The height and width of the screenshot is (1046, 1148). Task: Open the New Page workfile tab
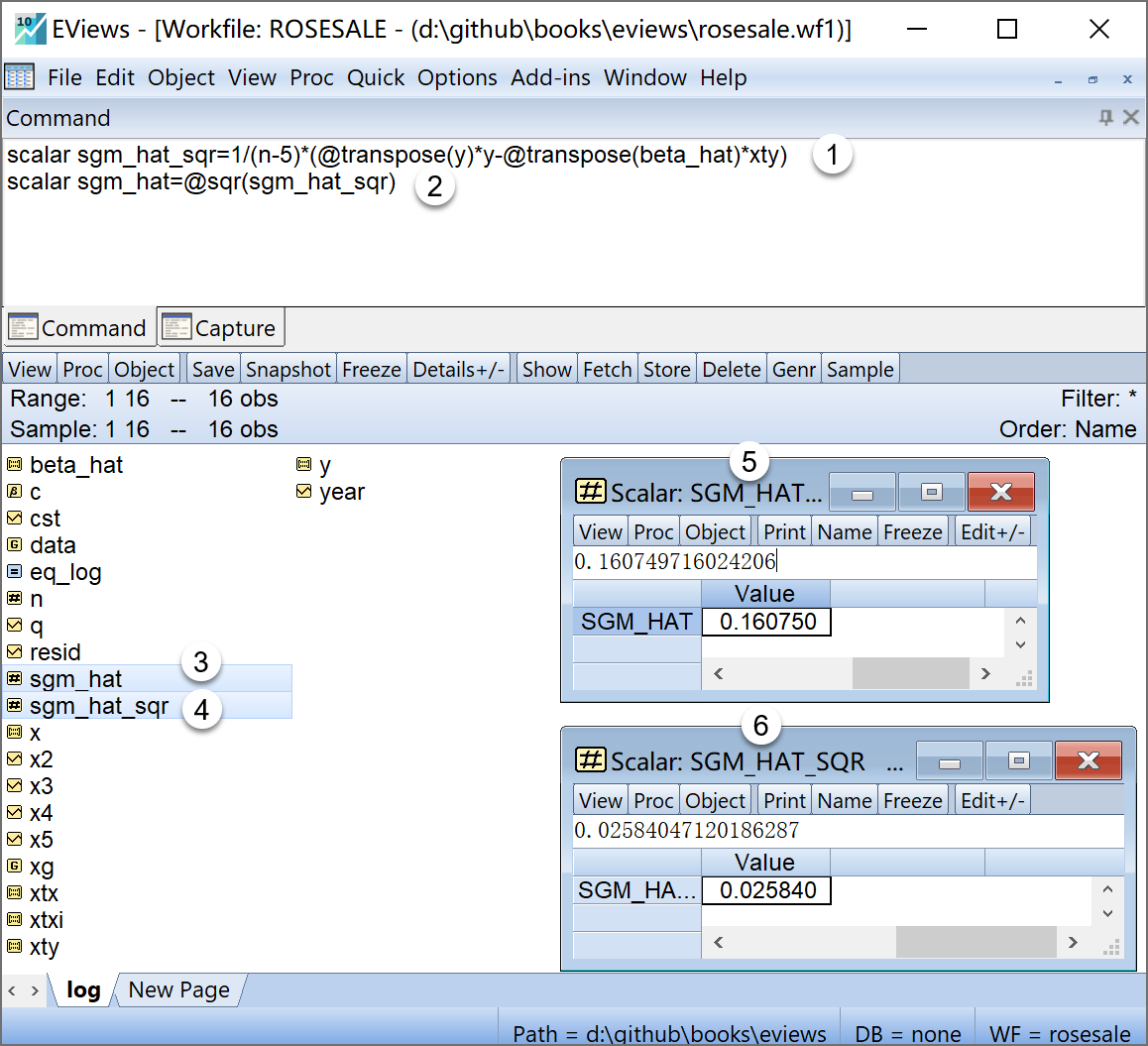click(178, 989)
